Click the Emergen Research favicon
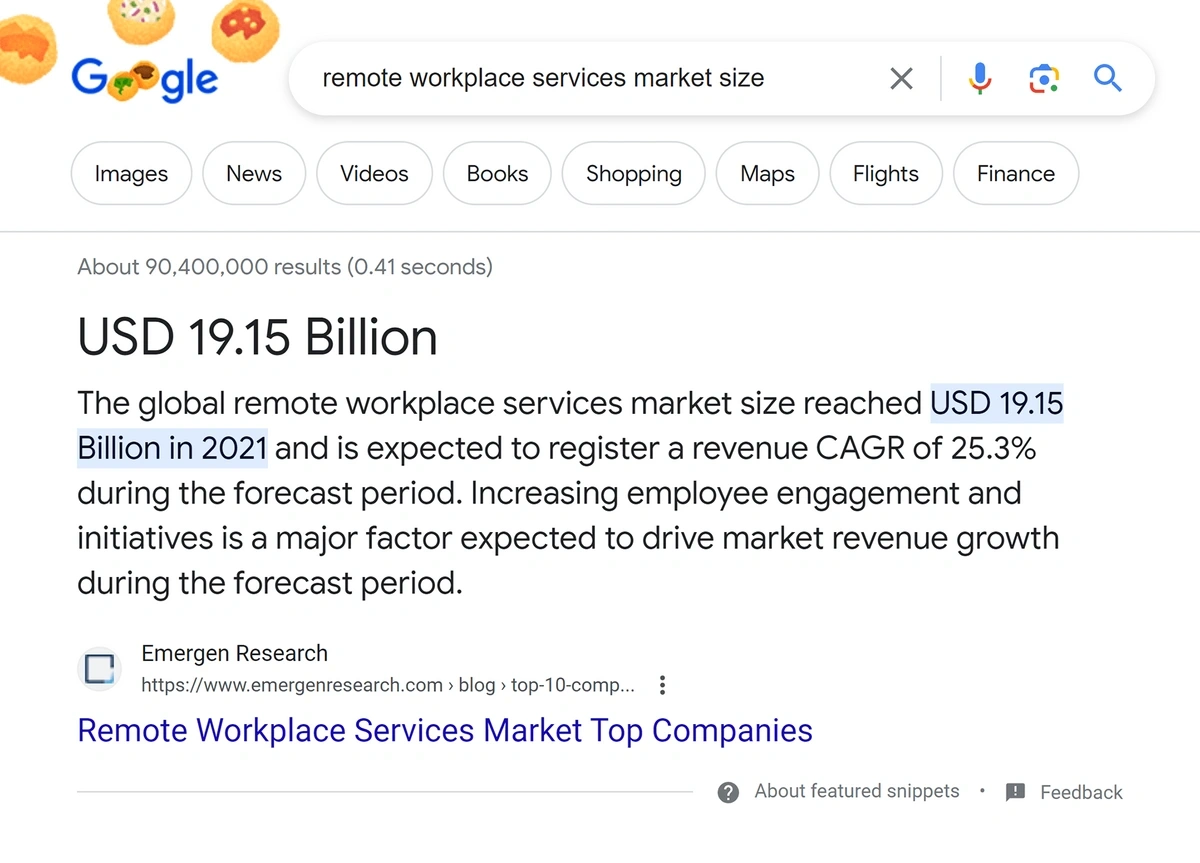1200x863 pixels. (x=100, y=669)
